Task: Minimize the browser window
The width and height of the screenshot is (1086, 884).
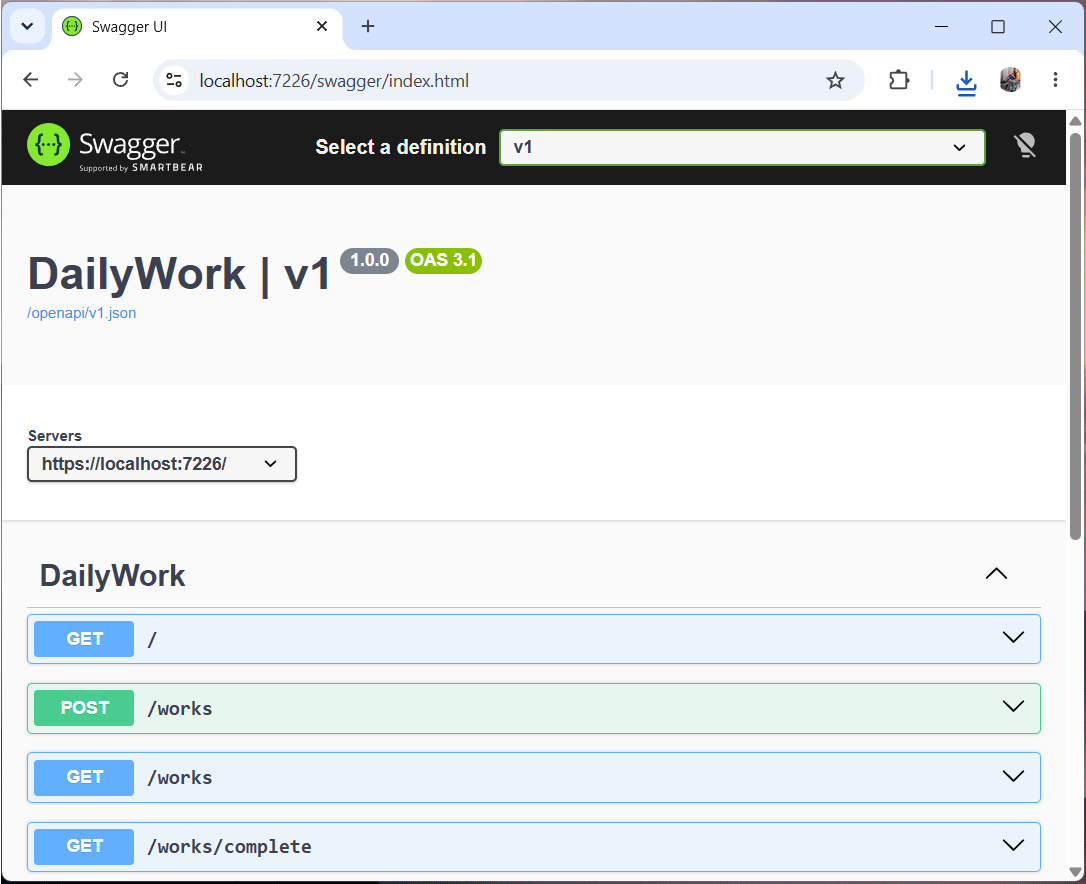Action: click(941, 26)
